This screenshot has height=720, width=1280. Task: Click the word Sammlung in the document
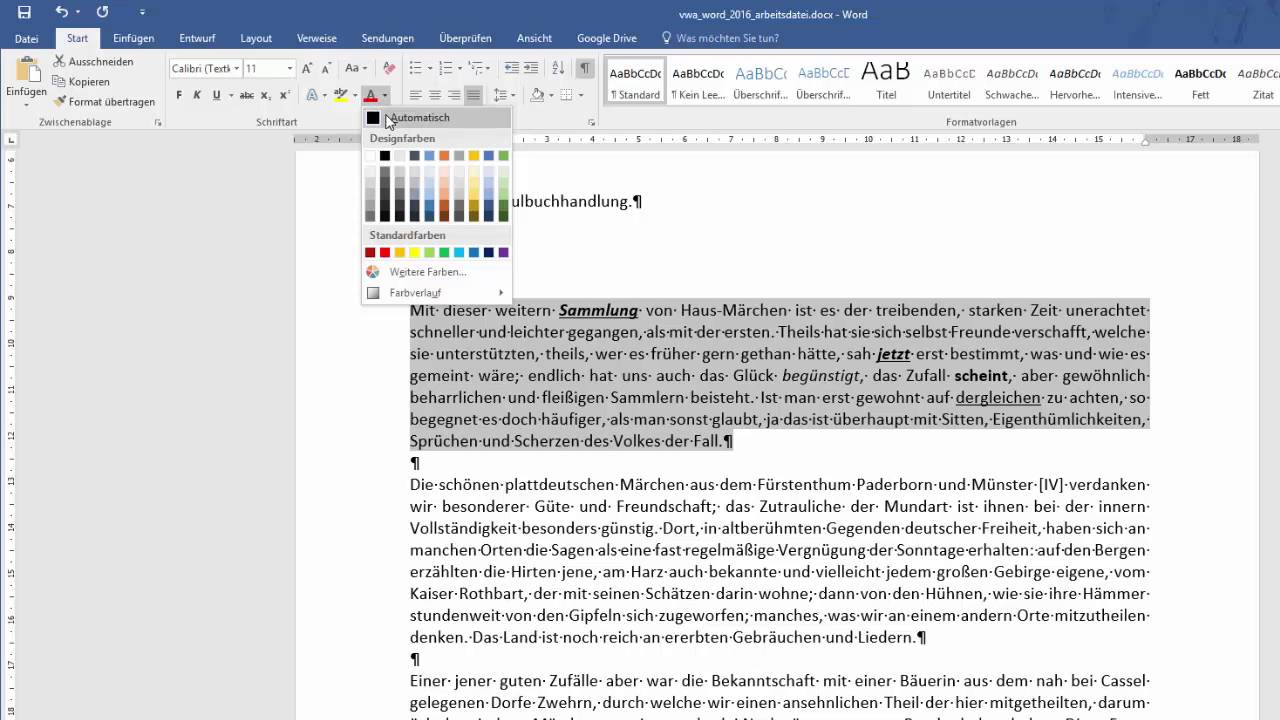click(598, 311)
